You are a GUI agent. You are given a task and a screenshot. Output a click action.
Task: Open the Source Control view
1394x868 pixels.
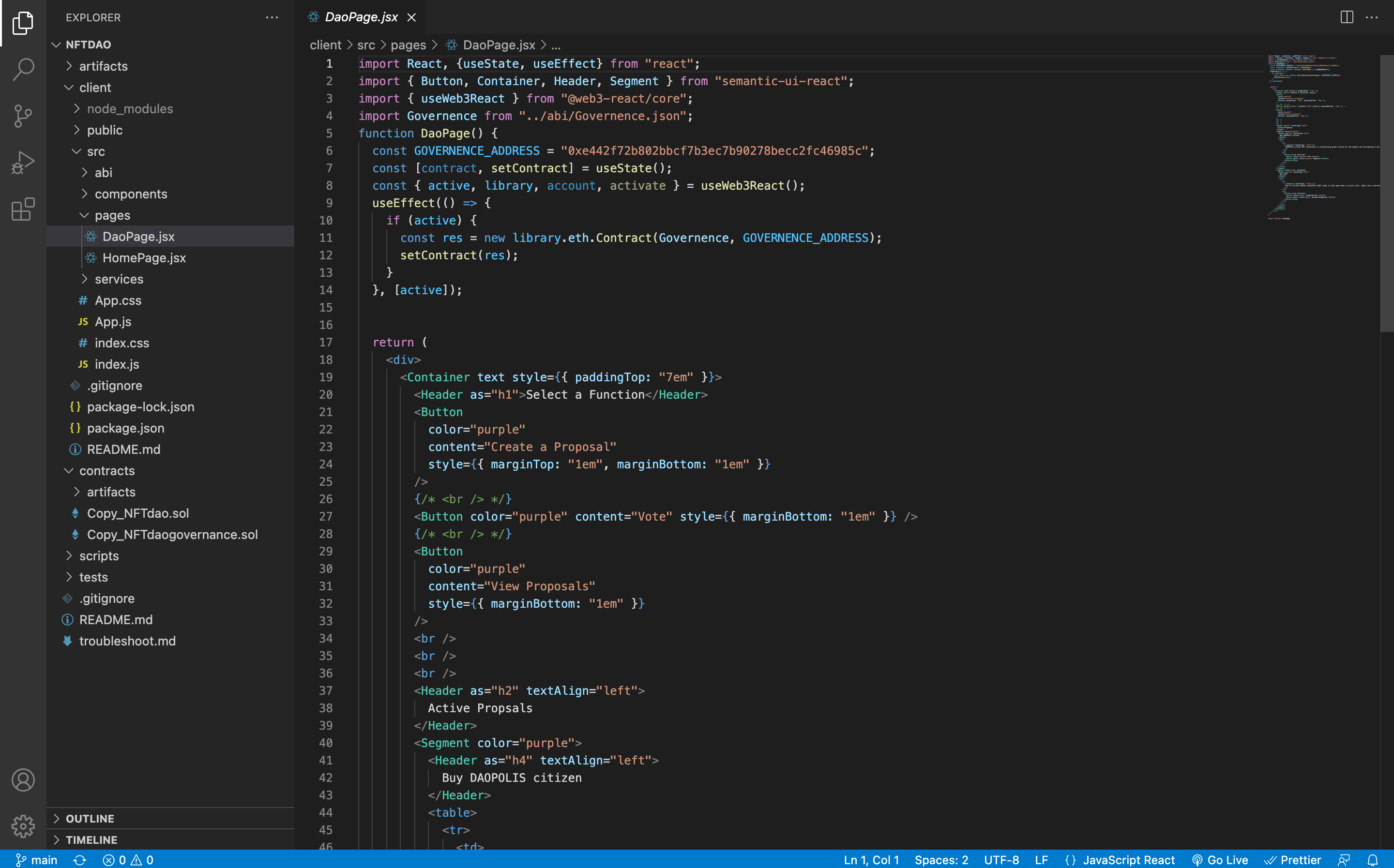point(23,116)
